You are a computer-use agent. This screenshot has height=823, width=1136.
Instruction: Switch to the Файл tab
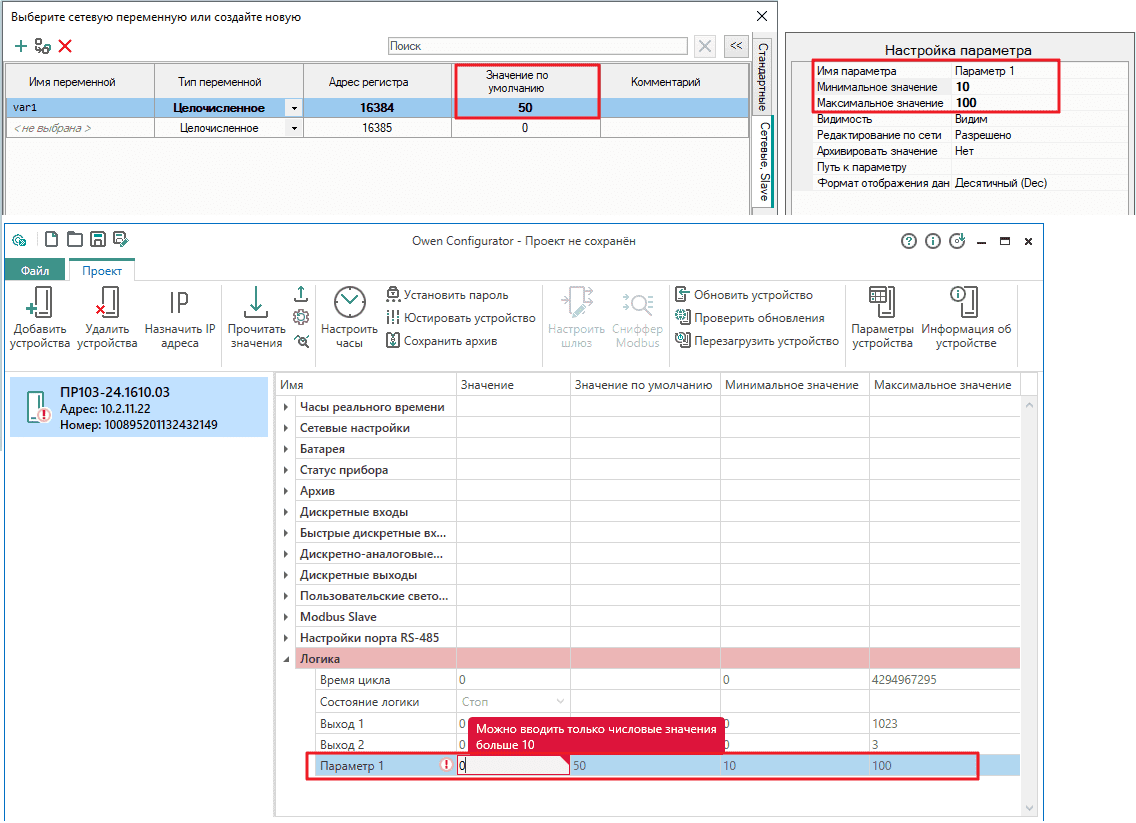35,270
